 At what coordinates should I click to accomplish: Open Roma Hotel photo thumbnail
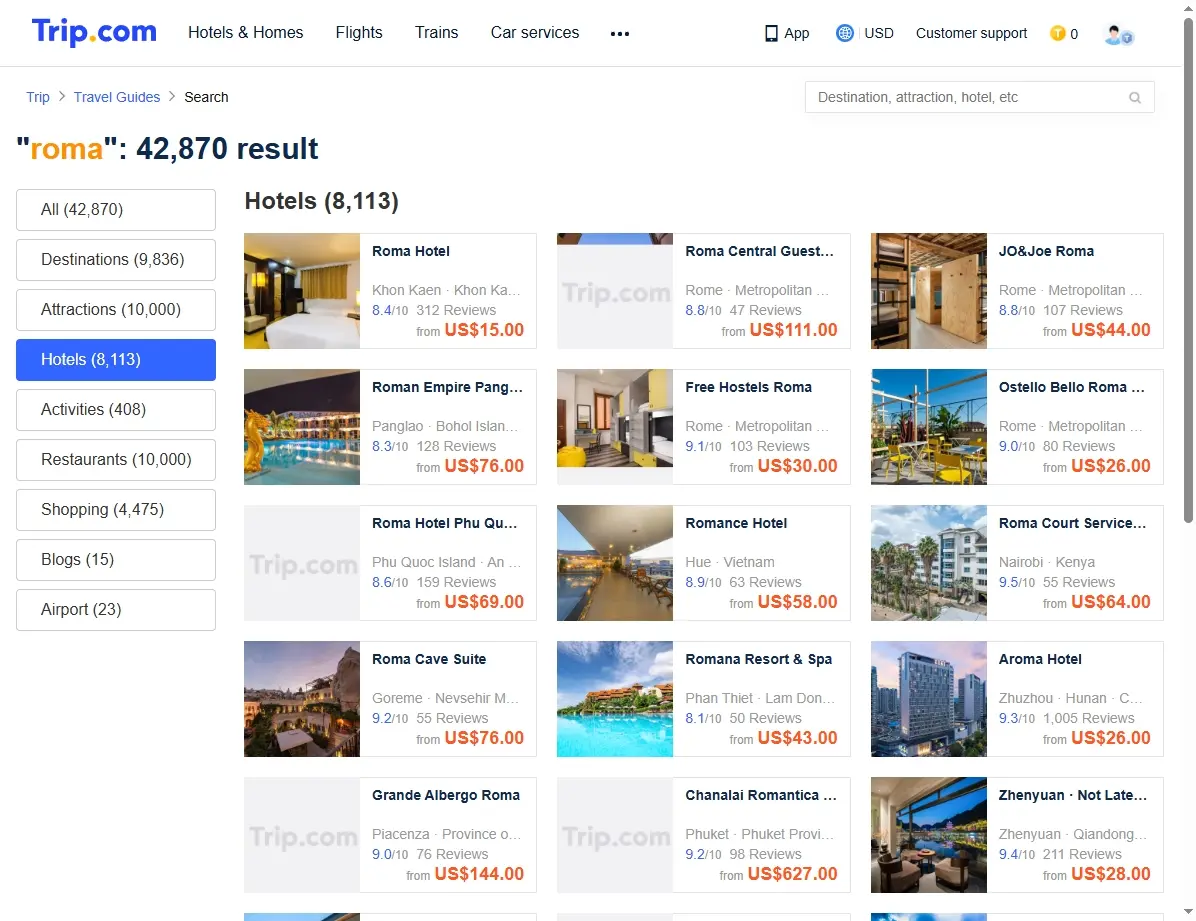tap(302, 291)
